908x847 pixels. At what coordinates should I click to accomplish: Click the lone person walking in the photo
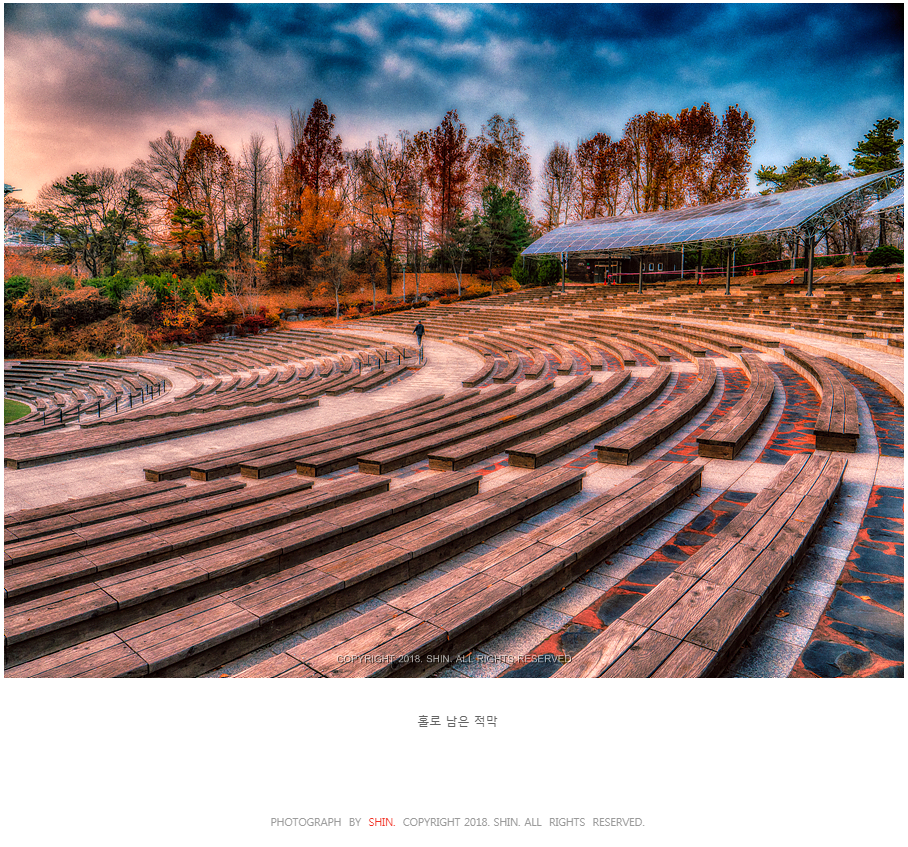click(x=419, y=333)
